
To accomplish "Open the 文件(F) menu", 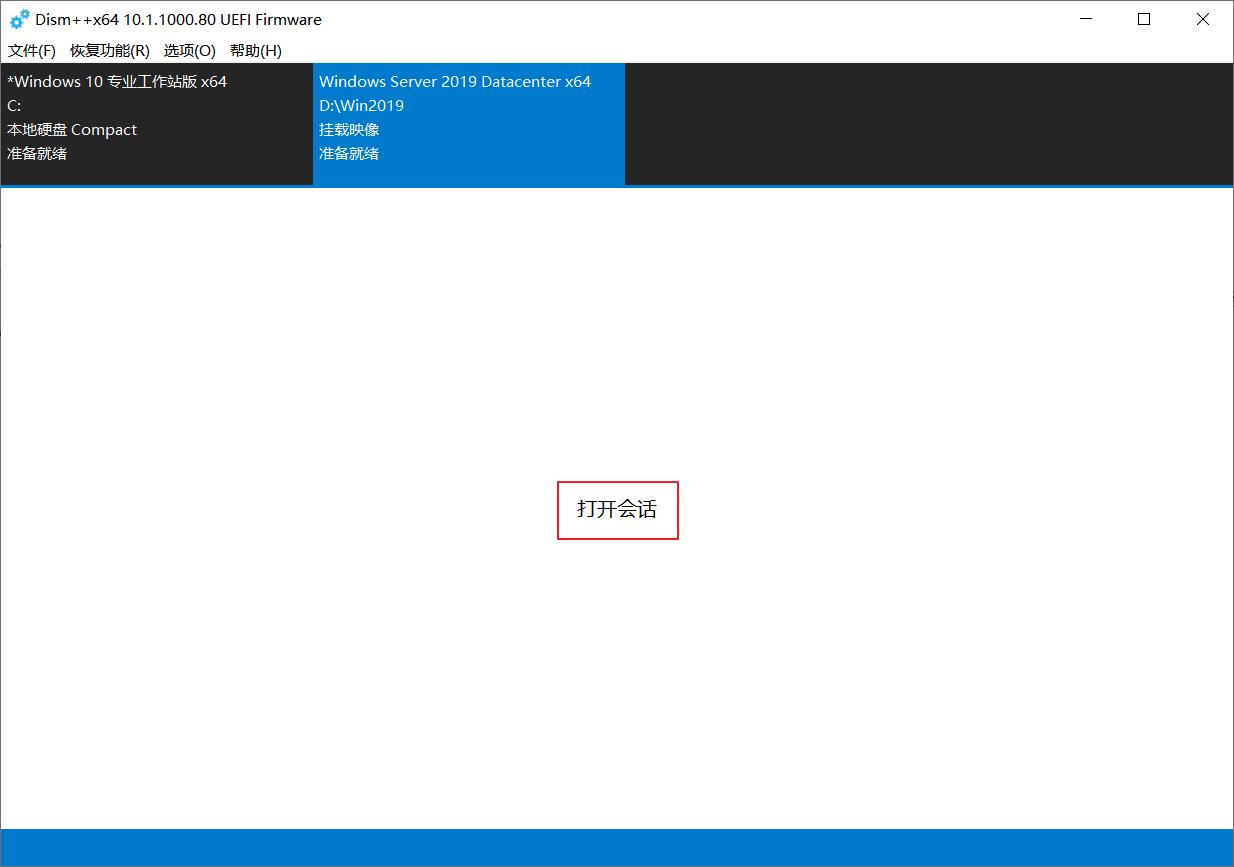I will [x=31, y=50].
